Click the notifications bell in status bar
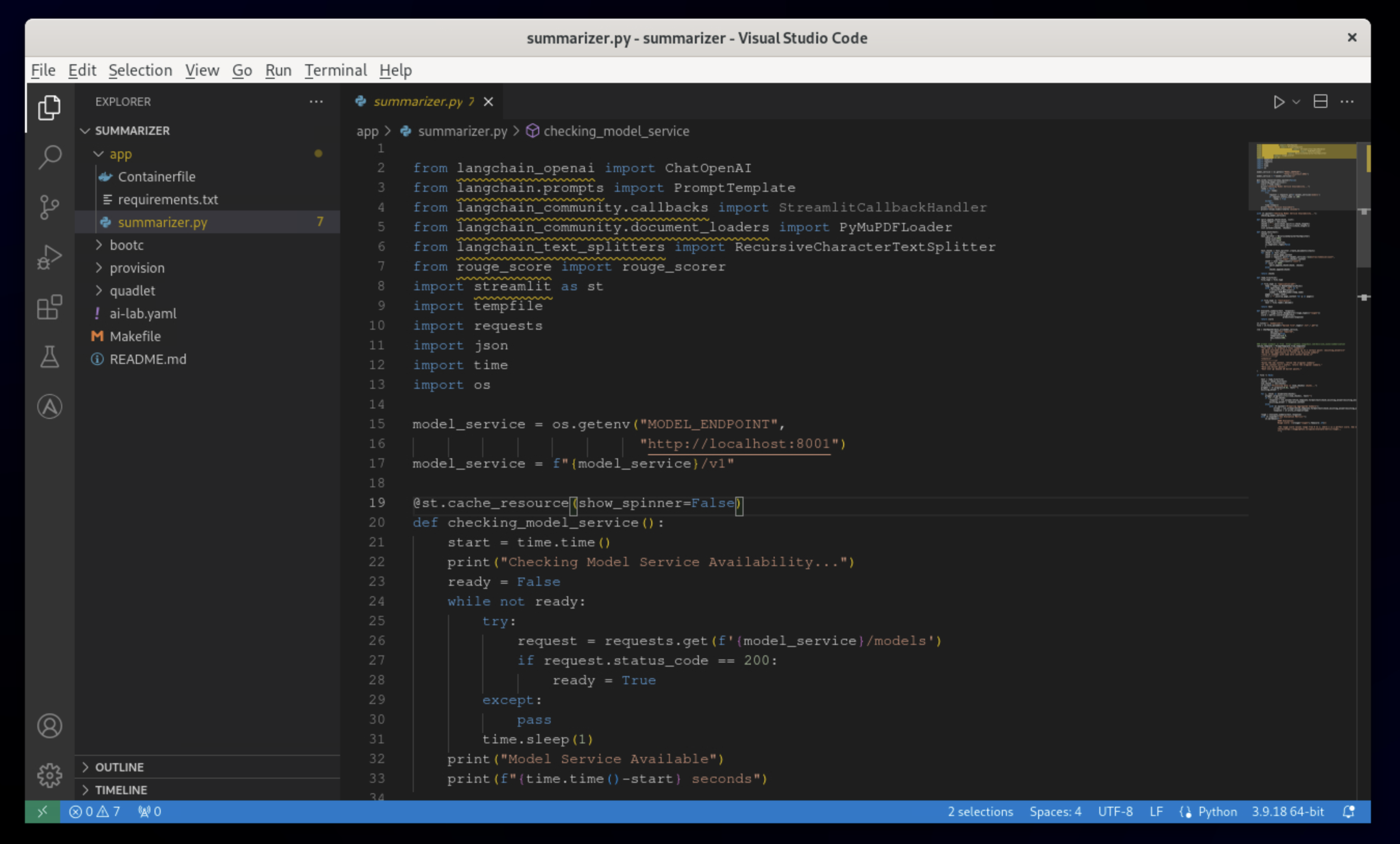This screenshot has width=1400, height=844. pyautogui.click(x=1349, y=812)
